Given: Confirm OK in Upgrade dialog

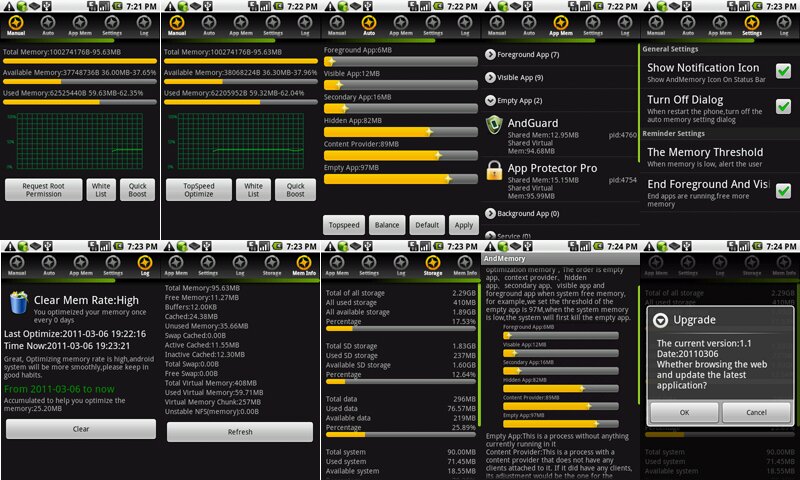Looking at the screenshot, I should point(684,412).
